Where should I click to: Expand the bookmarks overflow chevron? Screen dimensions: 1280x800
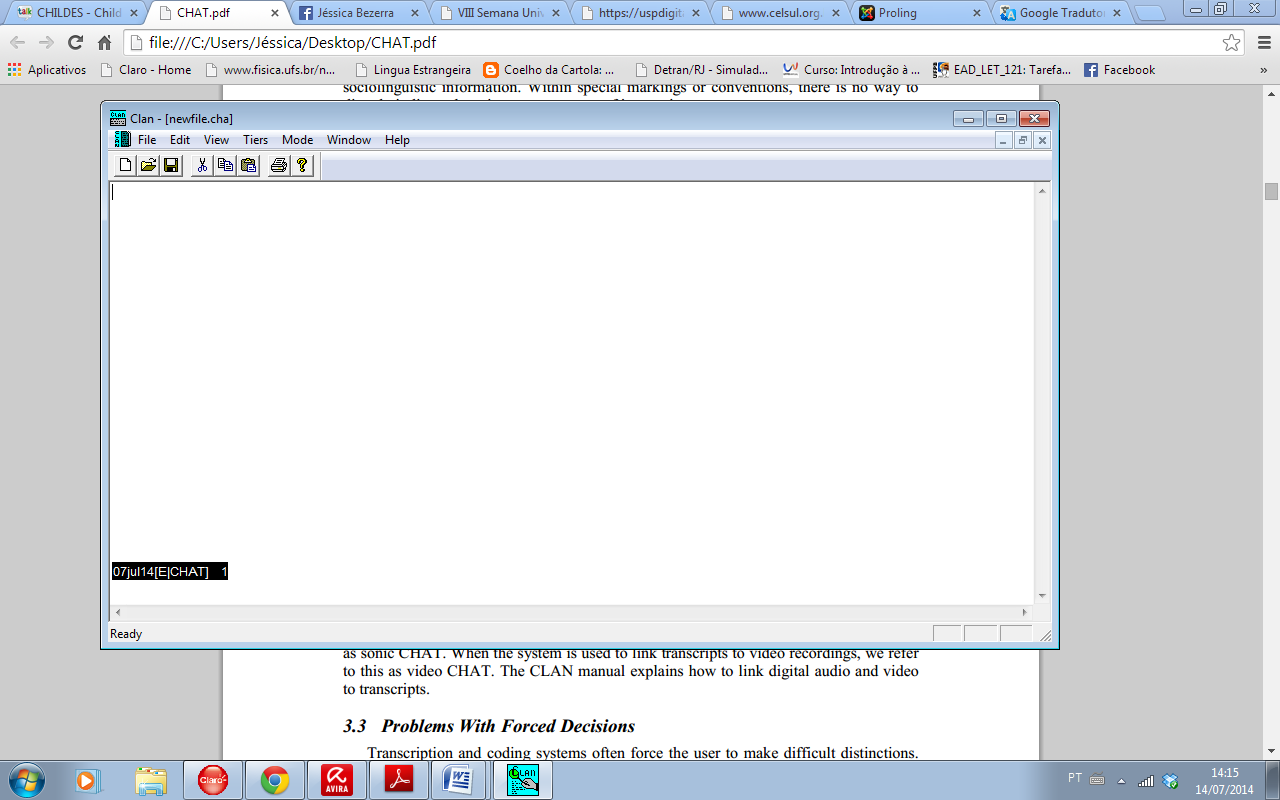[x=1263, y=70]
